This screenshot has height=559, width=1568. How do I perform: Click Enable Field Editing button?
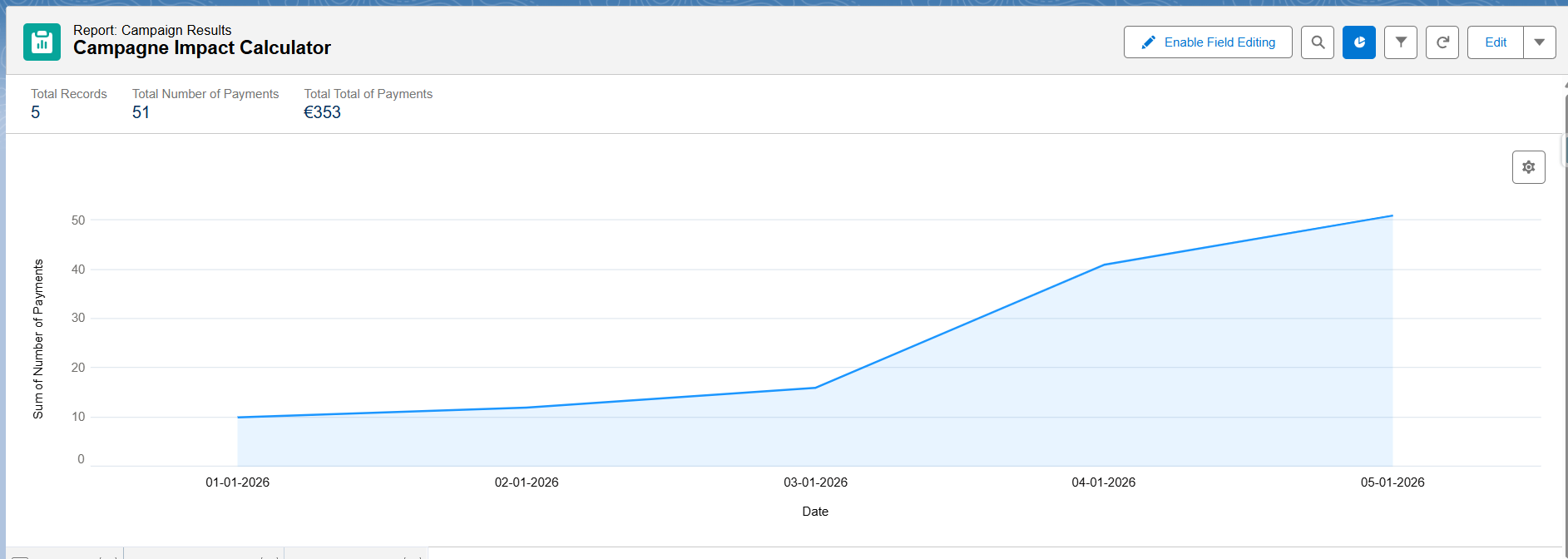click(1208, 42)
